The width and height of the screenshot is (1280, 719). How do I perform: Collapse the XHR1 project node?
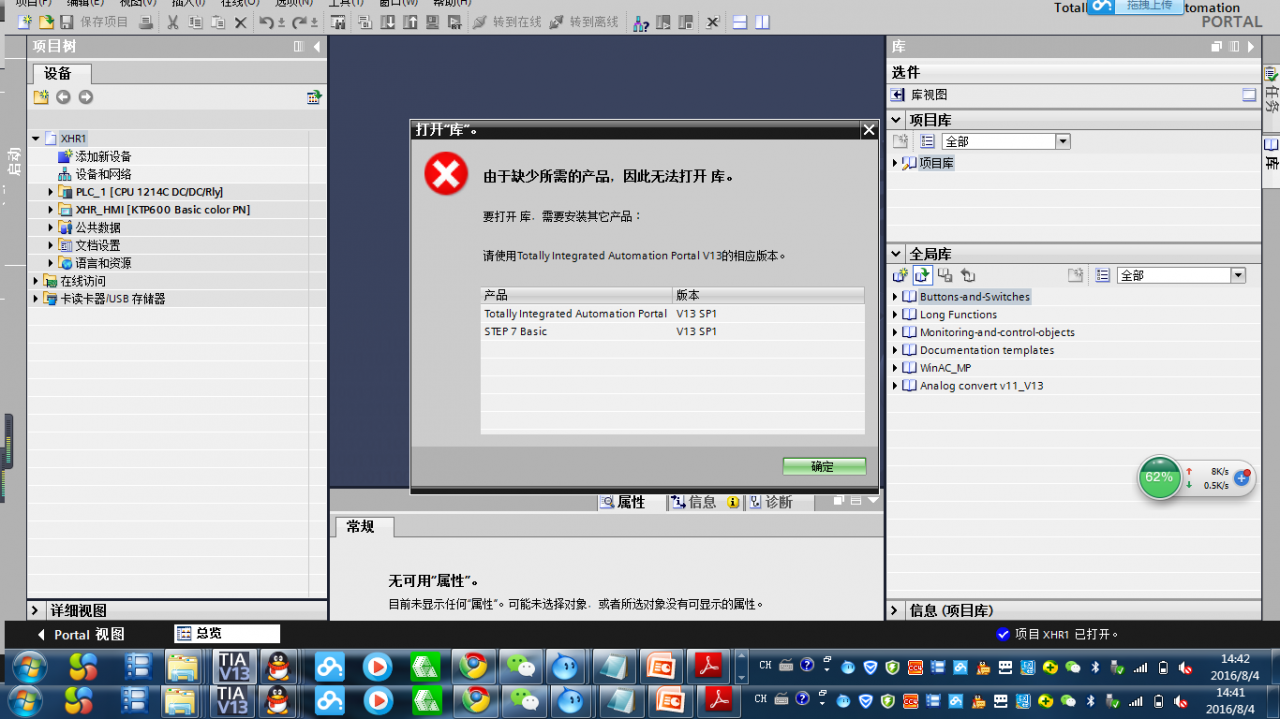[36, 139]
